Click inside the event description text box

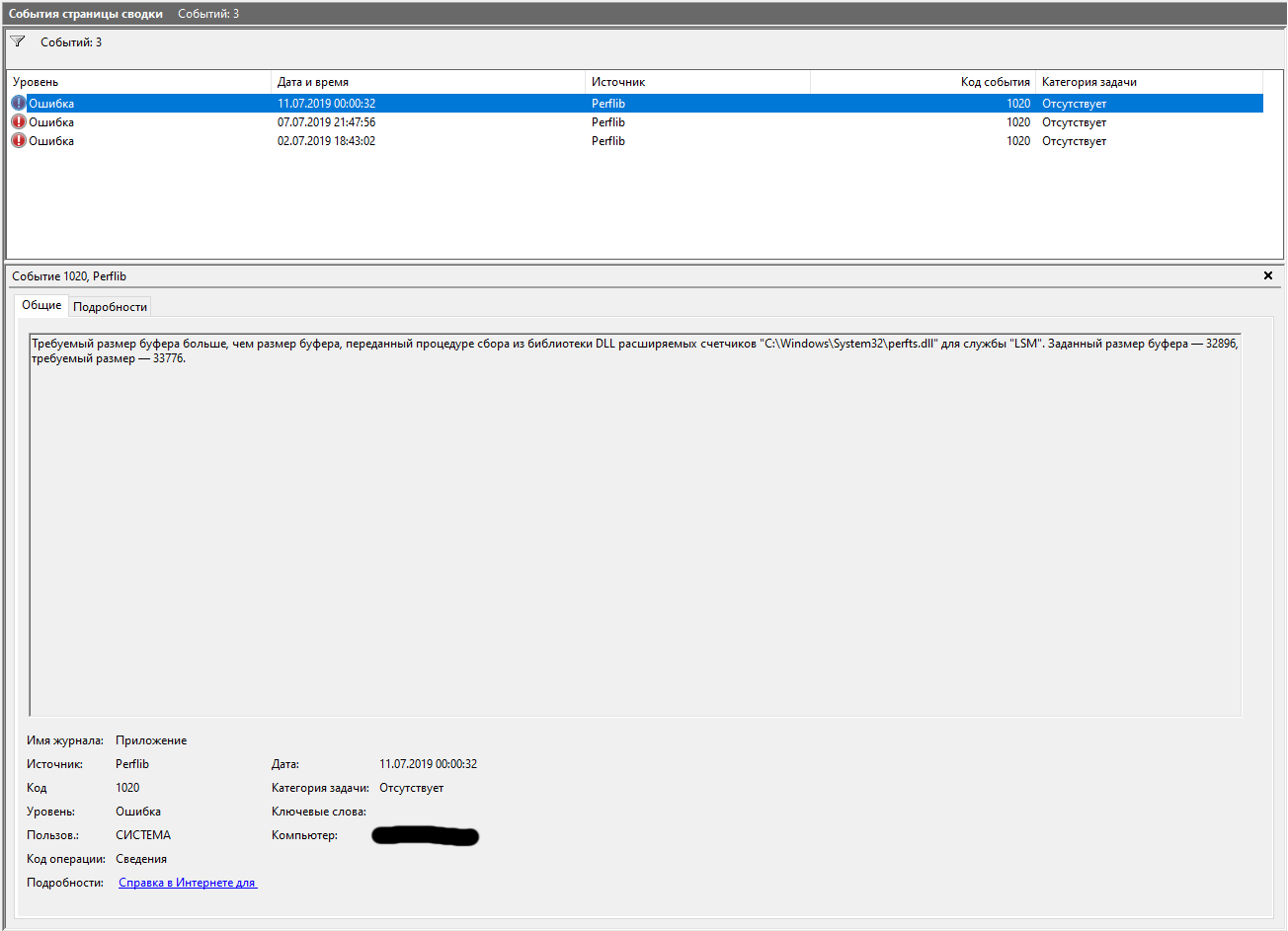click(635, 524)
